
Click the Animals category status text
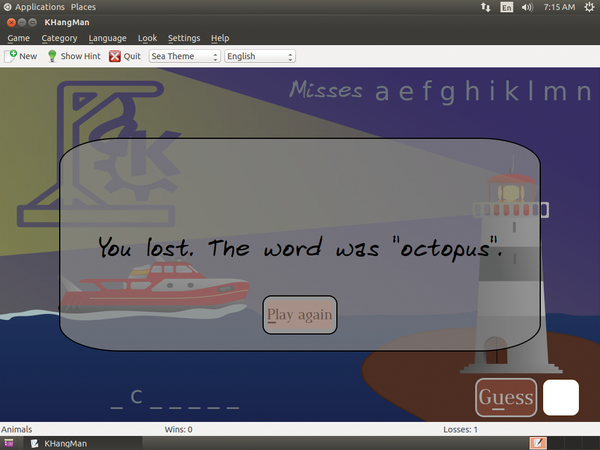click(x=16, y=429)
